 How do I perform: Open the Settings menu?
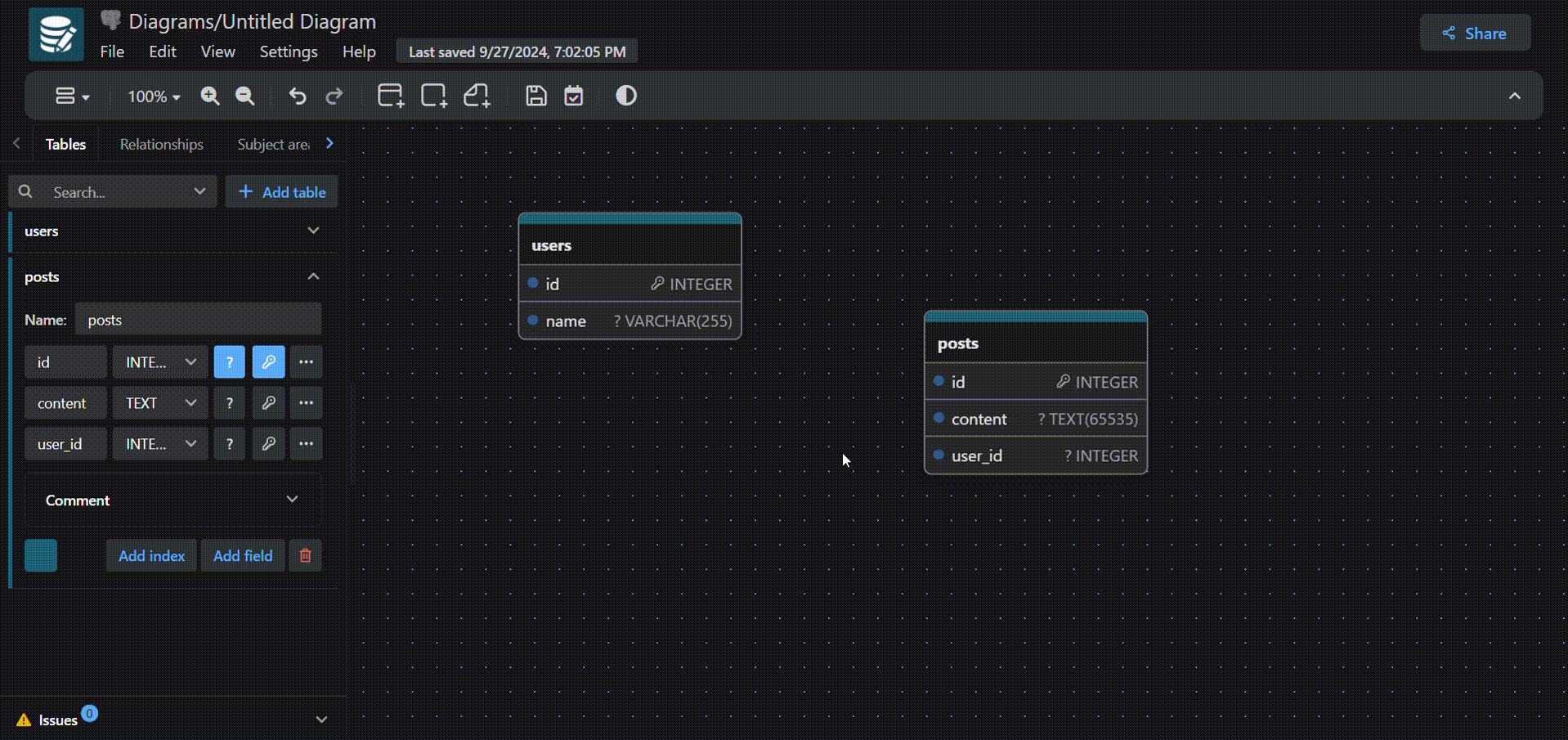[x=289, y=52]
